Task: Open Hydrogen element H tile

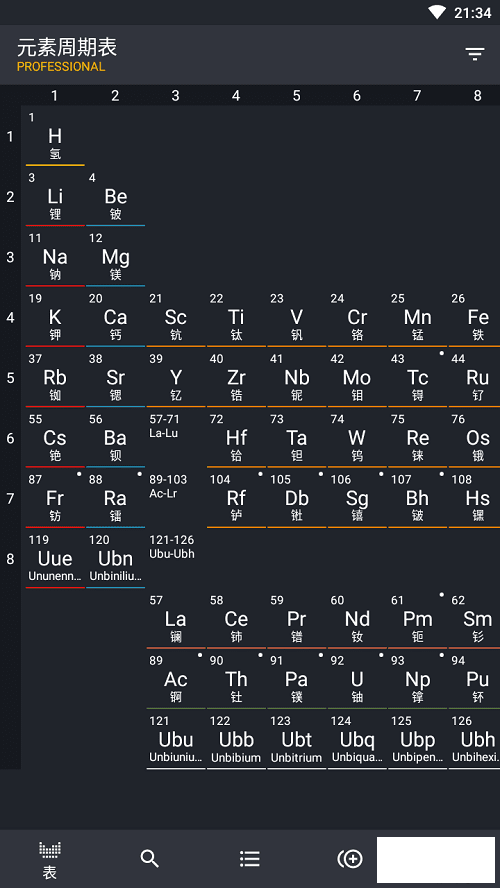Action: [55, 136]
